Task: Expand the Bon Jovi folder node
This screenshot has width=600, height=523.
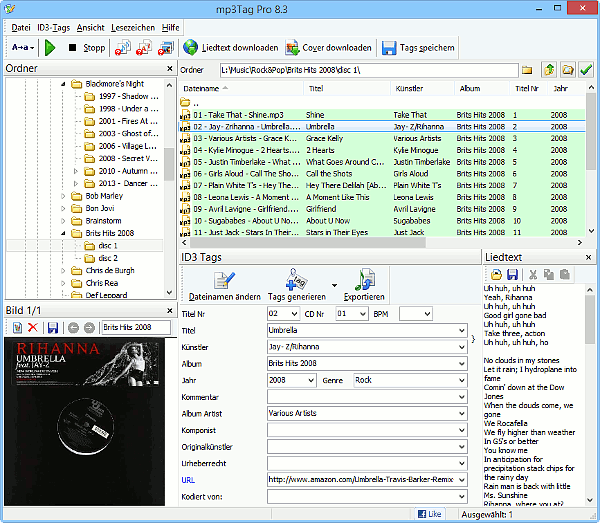Action: click(x=63, y=209)
